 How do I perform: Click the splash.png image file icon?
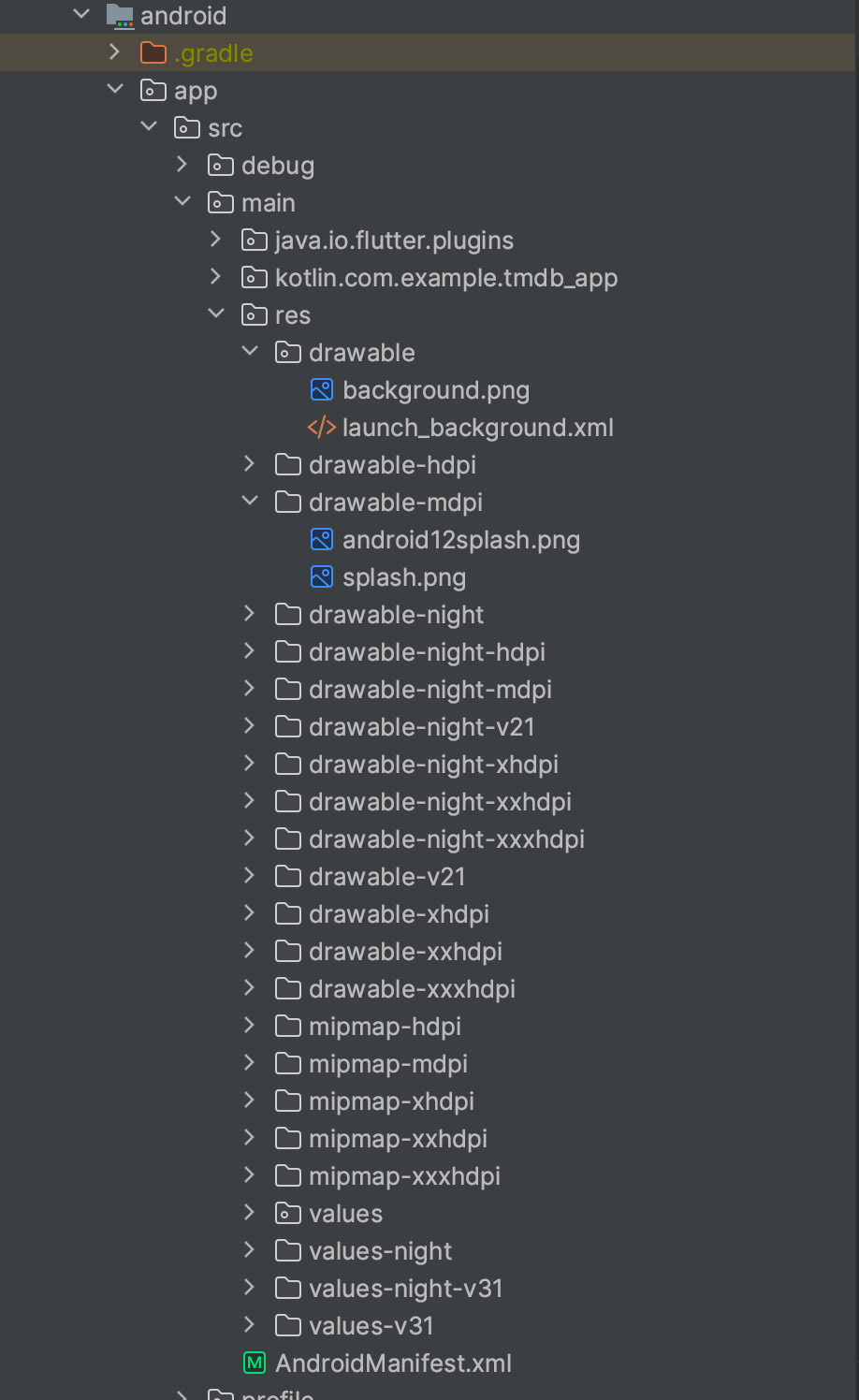point(321,576)
